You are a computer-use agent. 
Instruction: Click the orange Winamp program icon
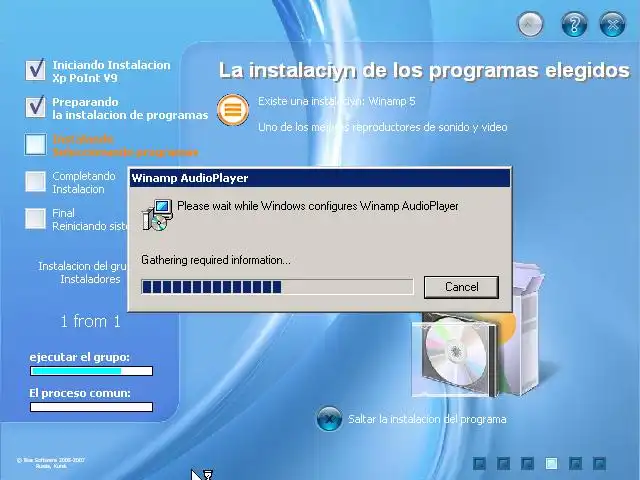tap(233, 109)
